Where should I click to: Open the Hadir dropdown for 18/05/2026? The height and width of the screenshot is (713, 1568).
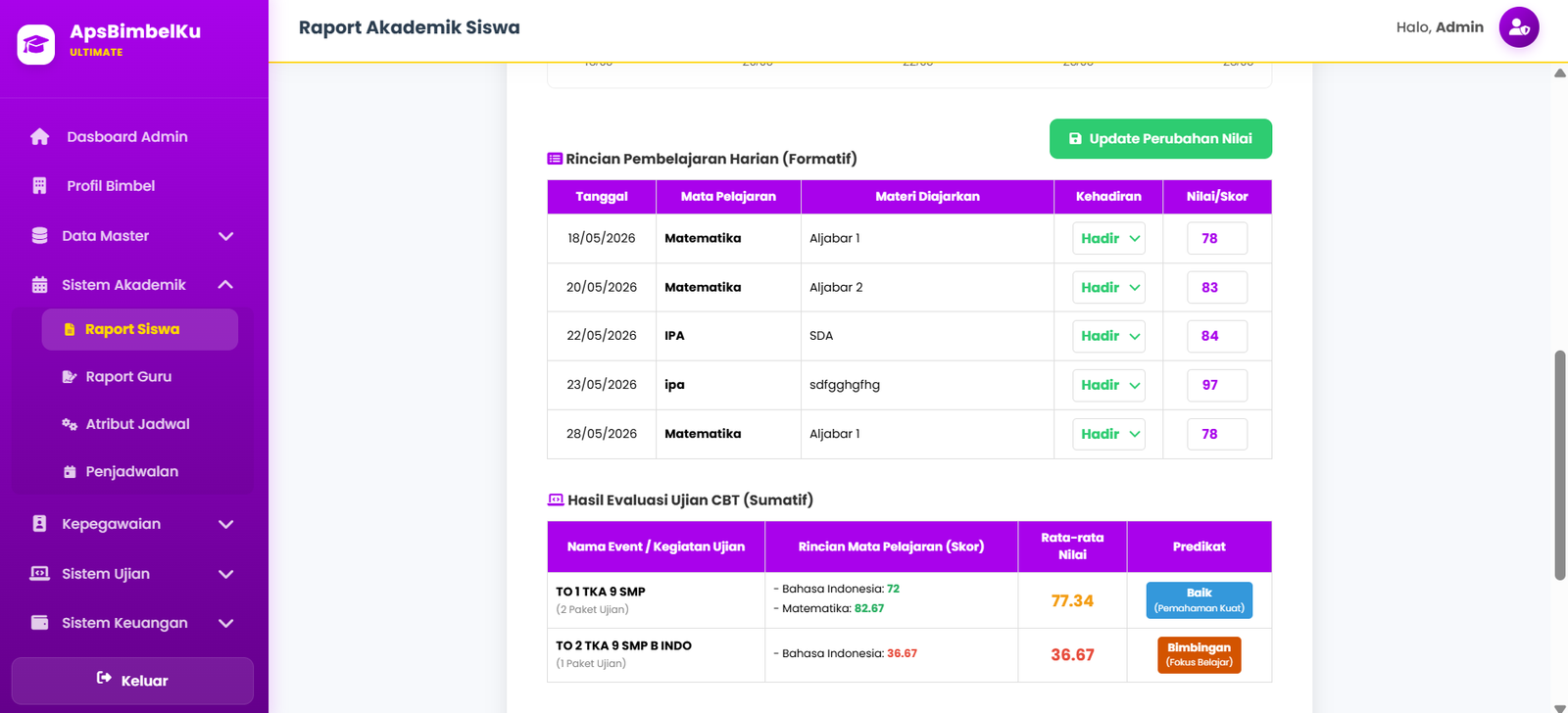coord(1108,239)
